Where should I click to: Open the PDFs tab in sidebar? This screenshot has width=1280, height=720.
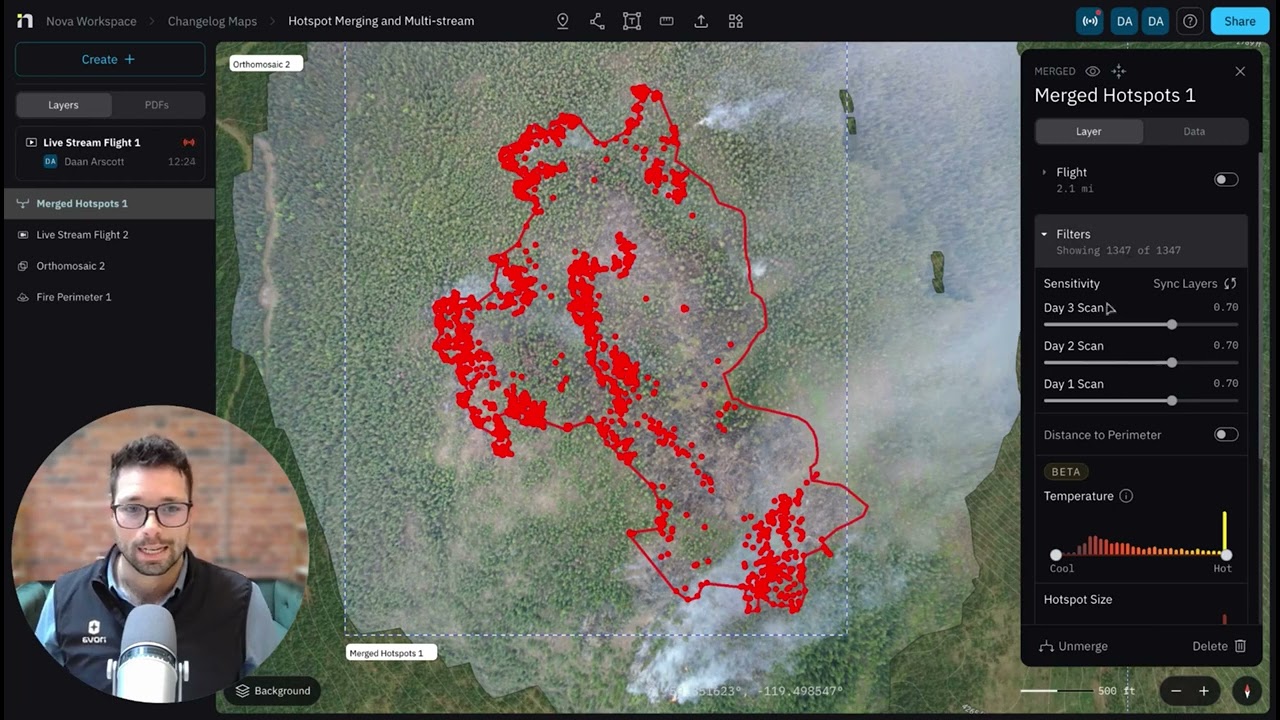157,105
